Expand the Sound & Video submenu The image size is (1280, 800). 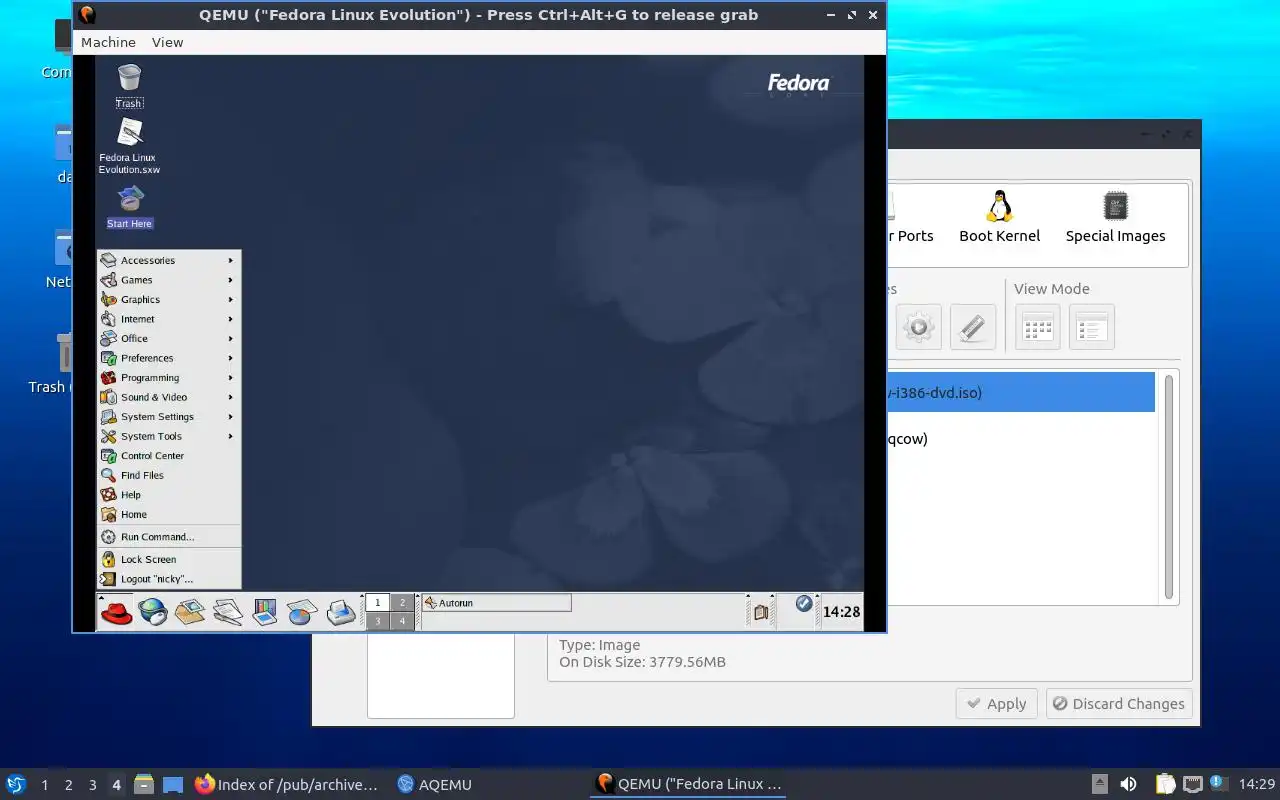168,397
